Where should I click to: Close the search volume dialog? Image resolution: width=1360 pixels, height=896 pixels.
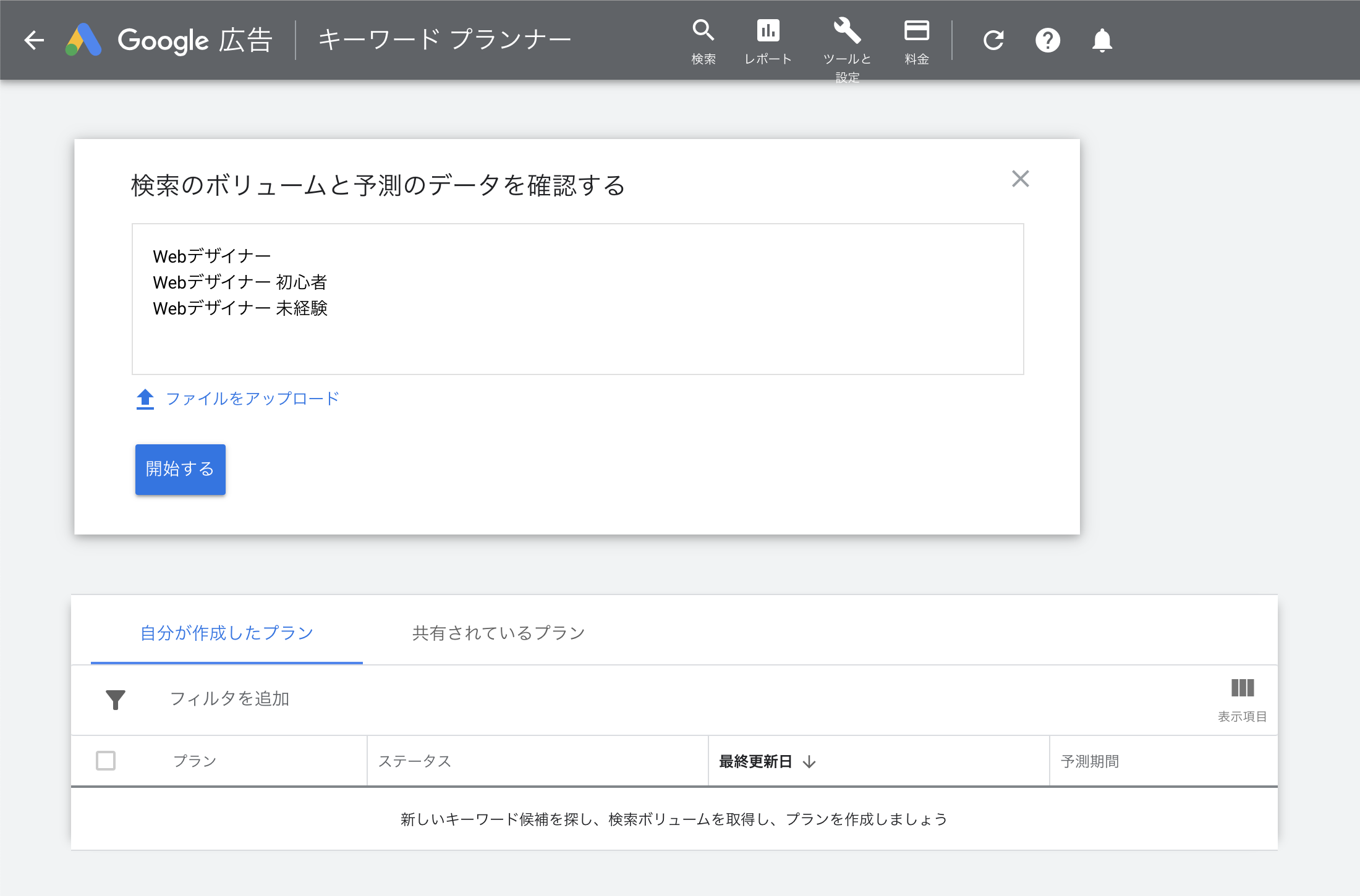[x=1021, y=179]
